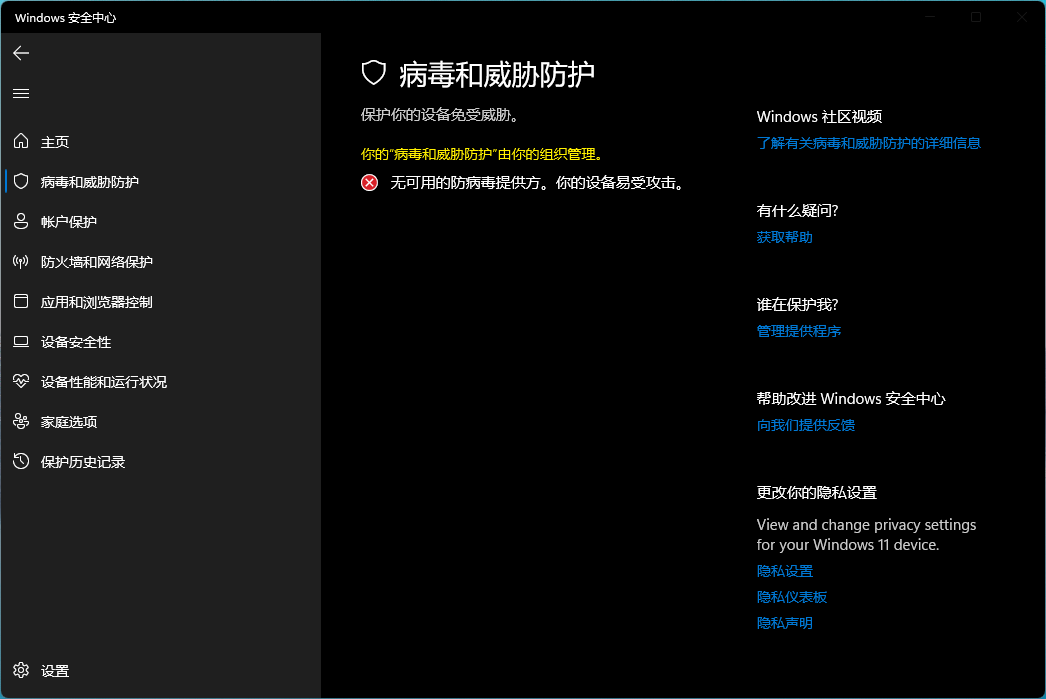Click the home icon beside 主页

tap(21, 141)
